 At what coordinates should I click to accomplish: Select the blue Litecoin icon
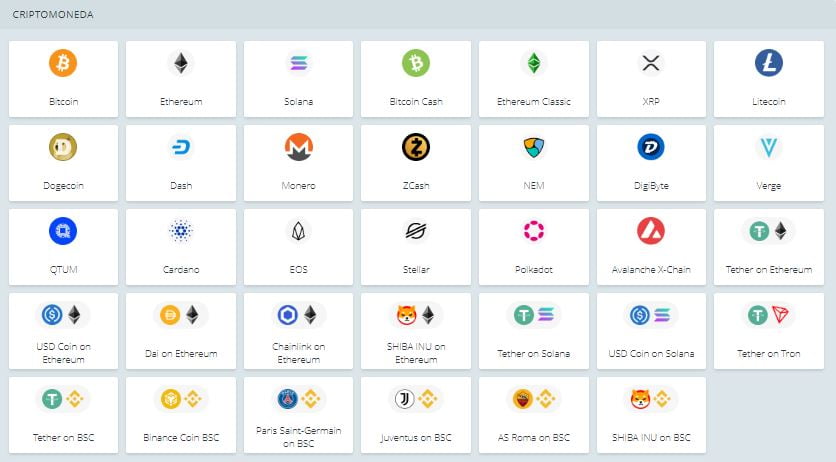point(769,63)
